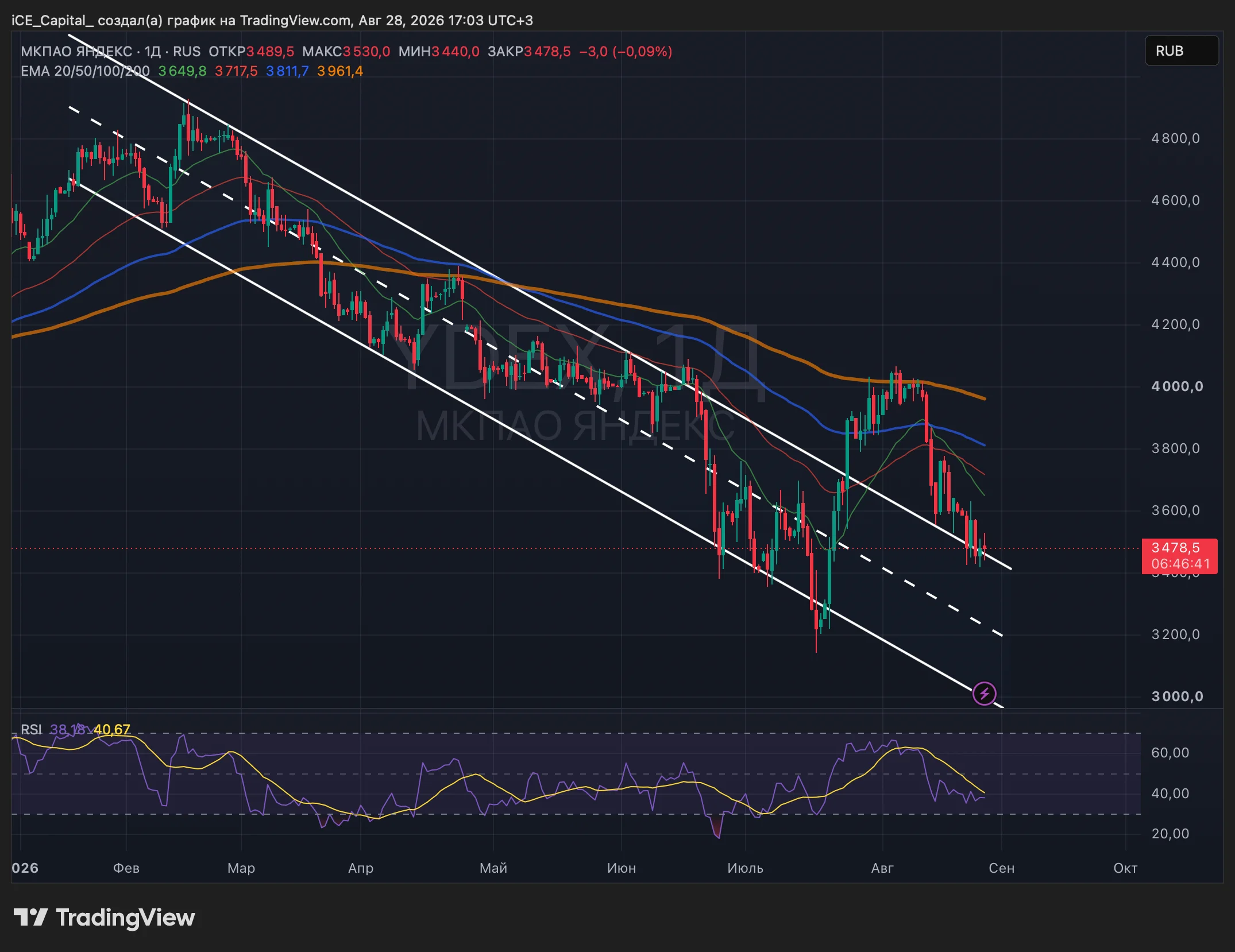The width and height of the screenshot is (1235, 952).
Task: Click the orange EMA value 3 961,4
Action: point(340,71)
